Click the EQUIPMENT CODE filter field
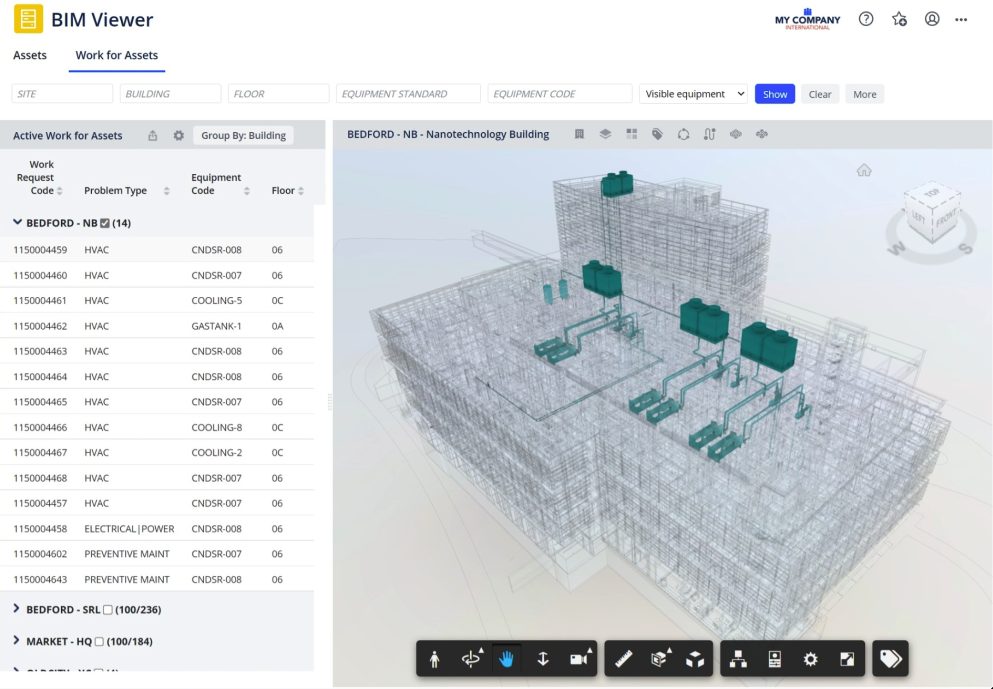 pyautogui.click(x=560, y=94)
